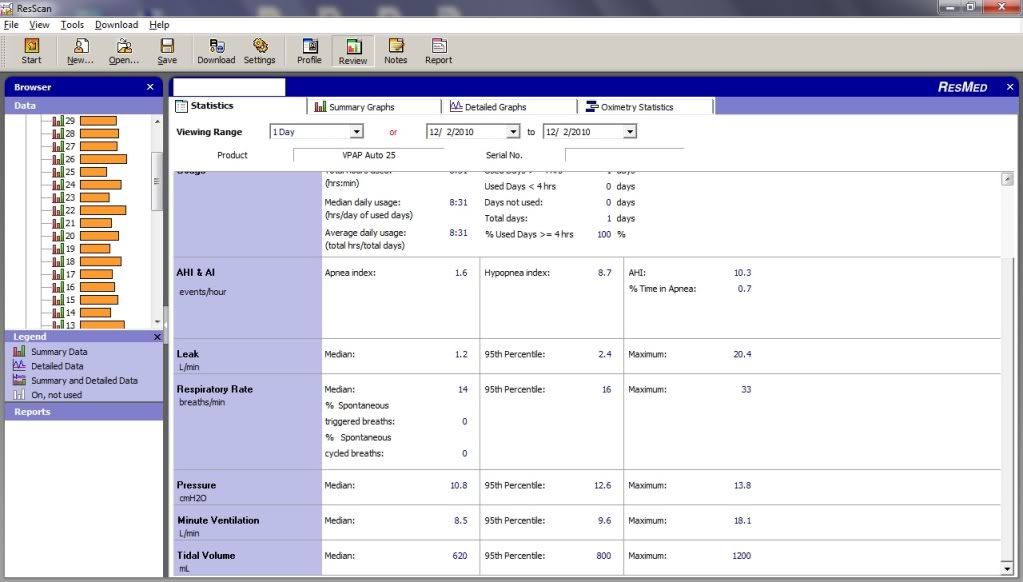
Task: Click the Serial No. field
Action: (x=624, y=155)
